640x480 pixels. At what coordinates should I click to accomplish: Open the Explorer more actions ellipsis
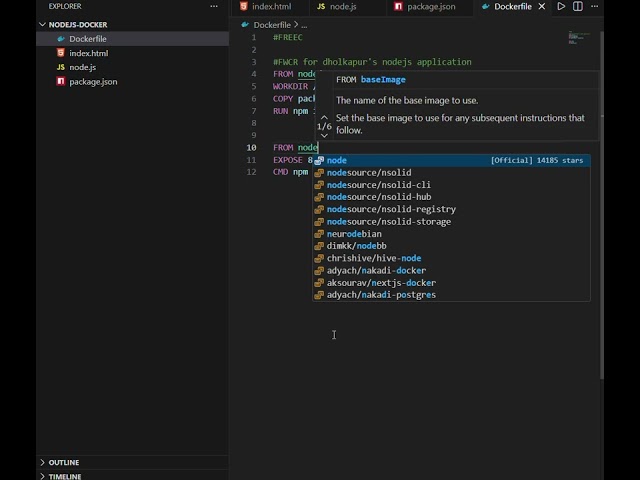213,6
